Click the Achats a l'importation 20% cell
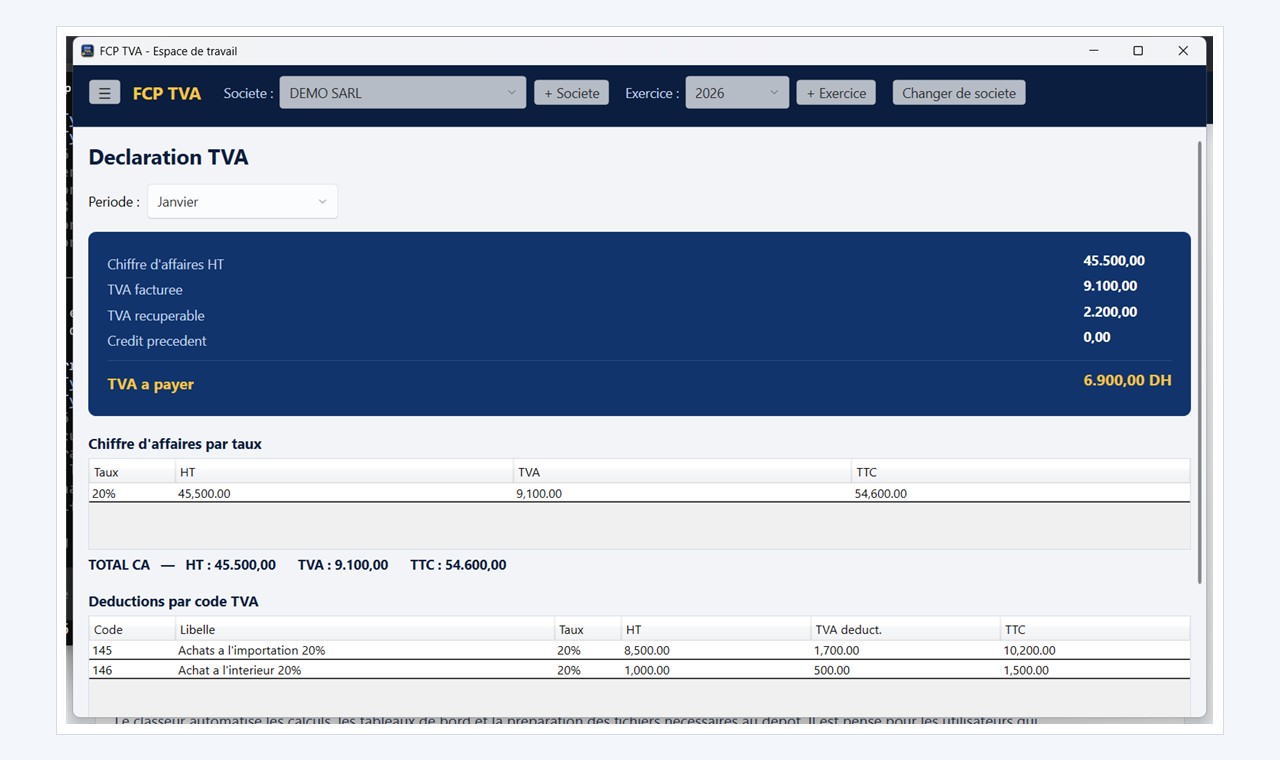Image resolution: width=1280 pixels, height=760 pixels. click(365, 650)
